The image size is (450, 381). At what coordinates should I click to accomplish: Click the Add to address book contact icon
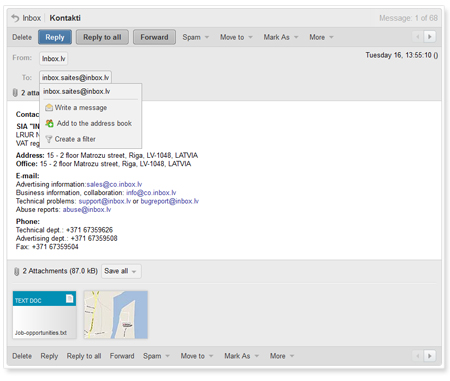tap(49, 123)
